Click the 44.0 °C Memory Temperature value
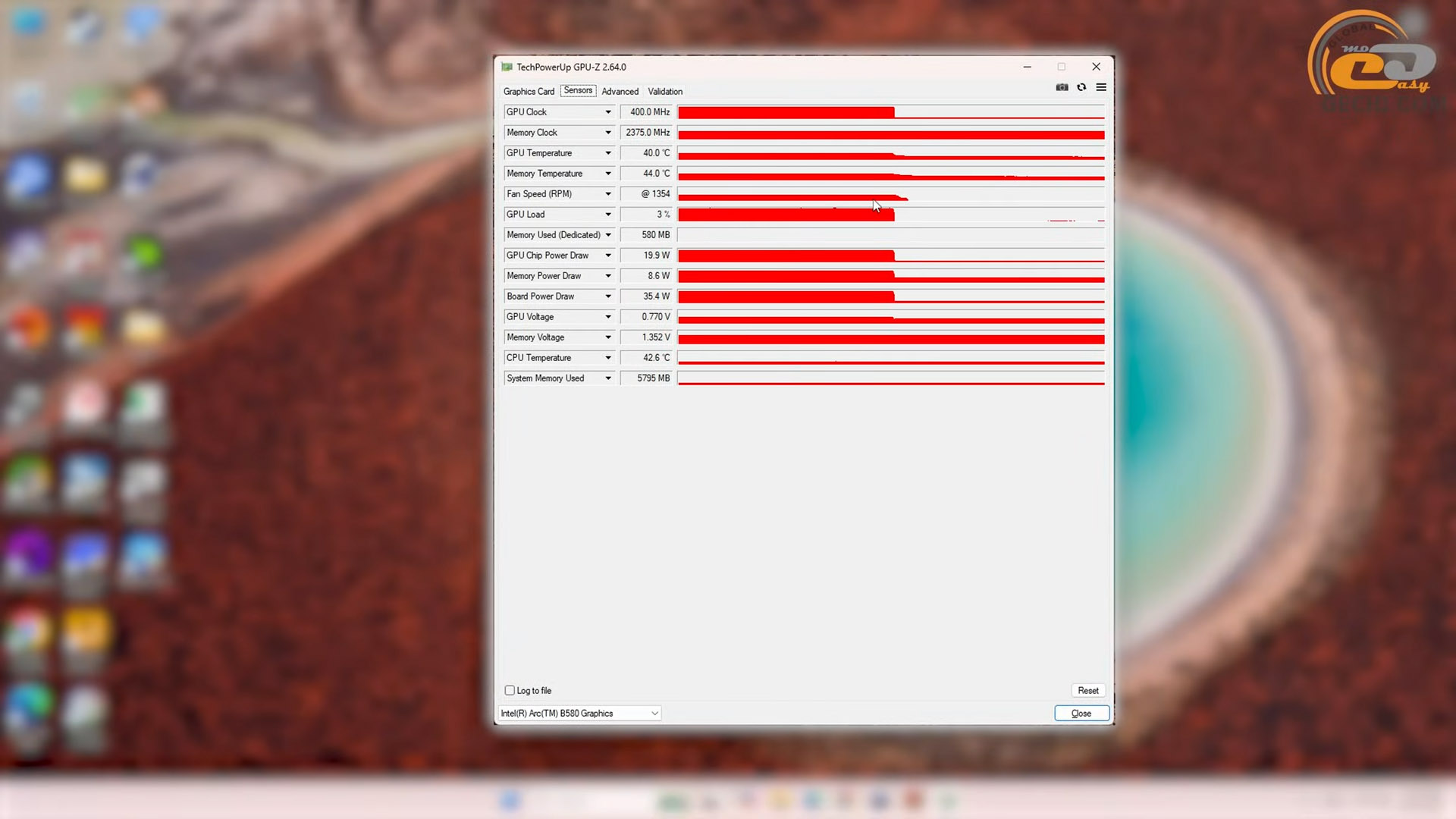This screenshot has width=1456, height=819. point(646,174)
